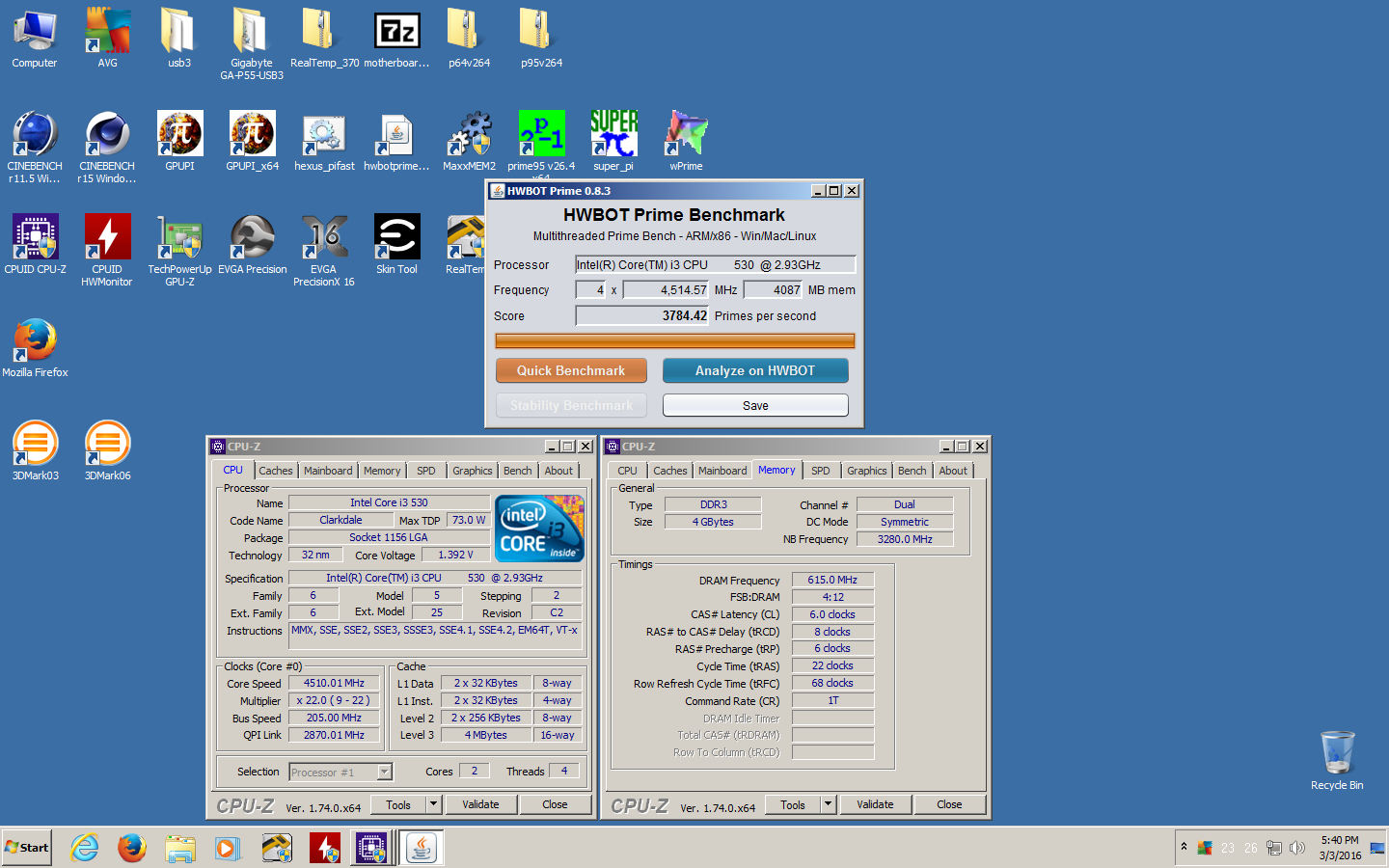Click Validate in left CPU-Z window
1389x868 pixels.
point(480,804)
